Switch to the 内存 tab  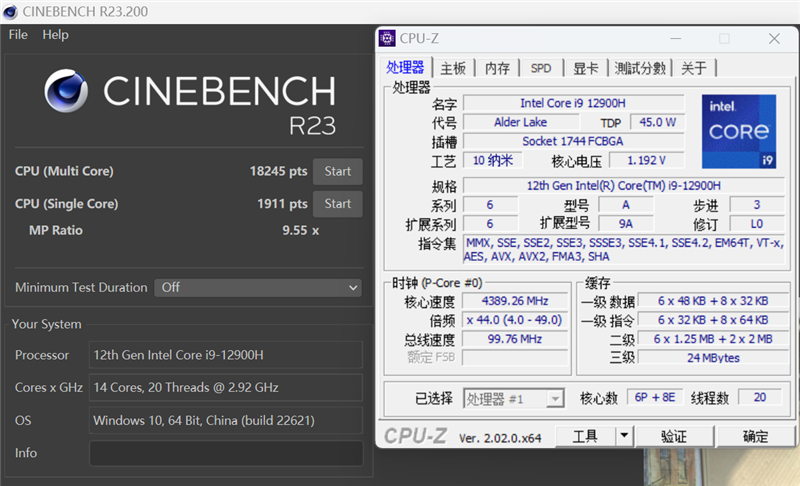(x=497, y=68)
